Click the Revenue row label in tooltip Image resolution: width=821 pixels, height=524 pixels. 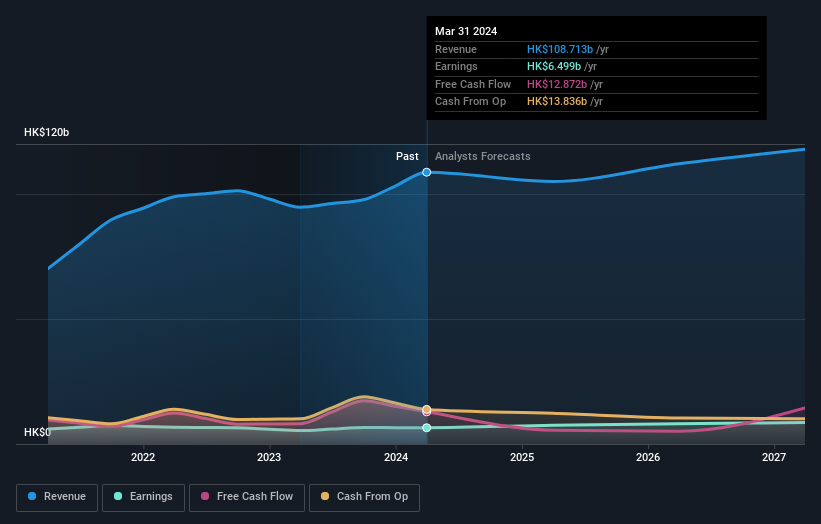point(456,49)
